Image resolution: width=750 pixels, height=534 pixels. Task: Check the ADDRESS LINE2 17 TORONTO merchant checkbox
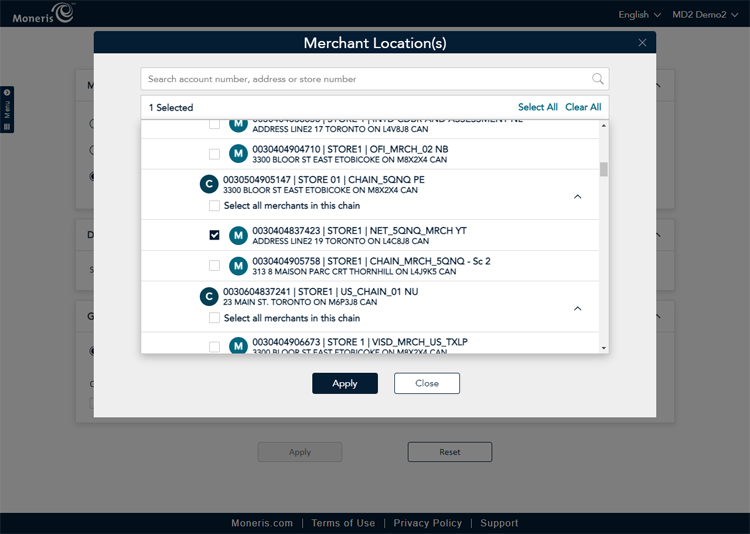[x=214, y=124]
